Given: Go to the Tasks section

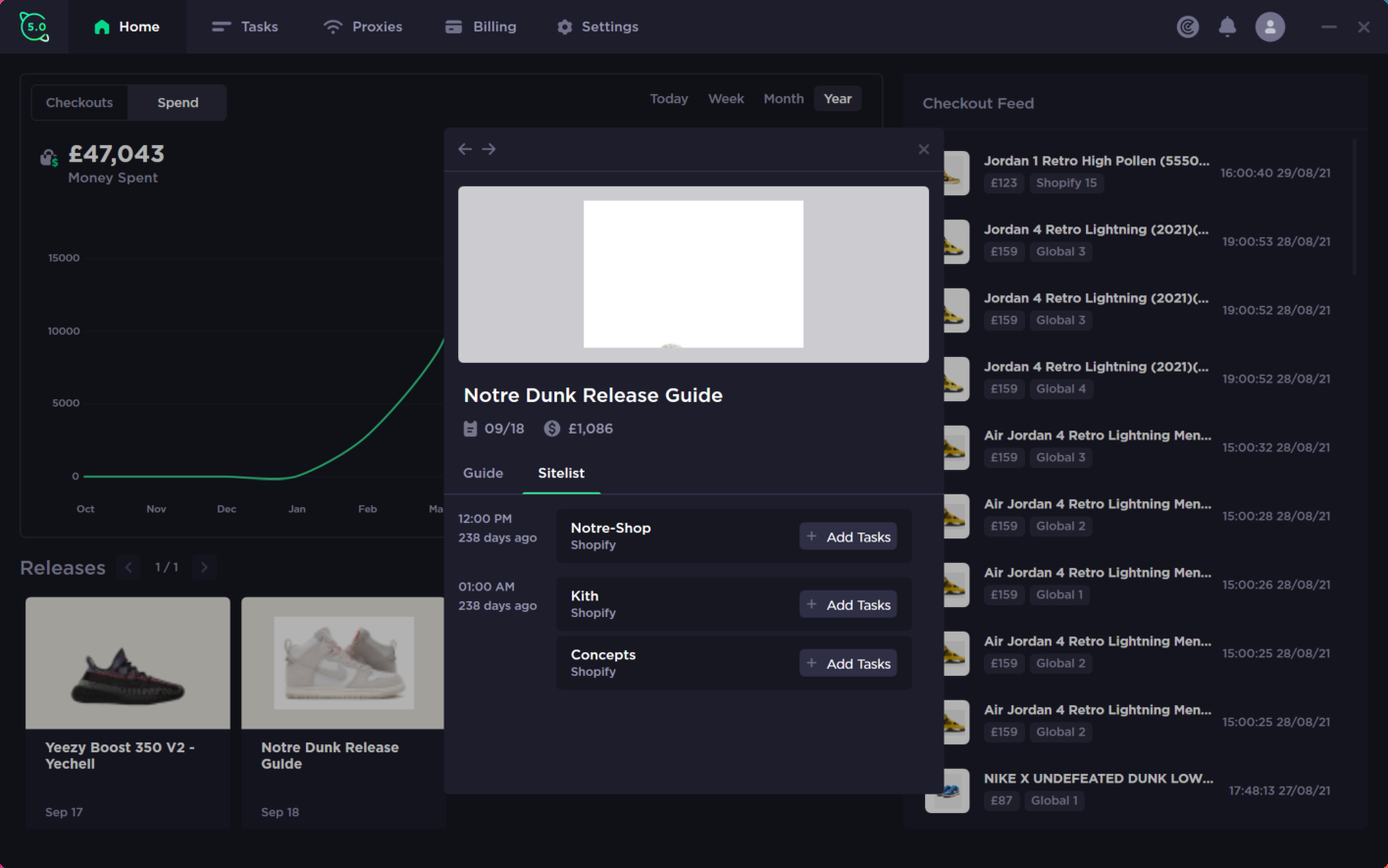Looking at the screenshot, I should tap(245, 26).
